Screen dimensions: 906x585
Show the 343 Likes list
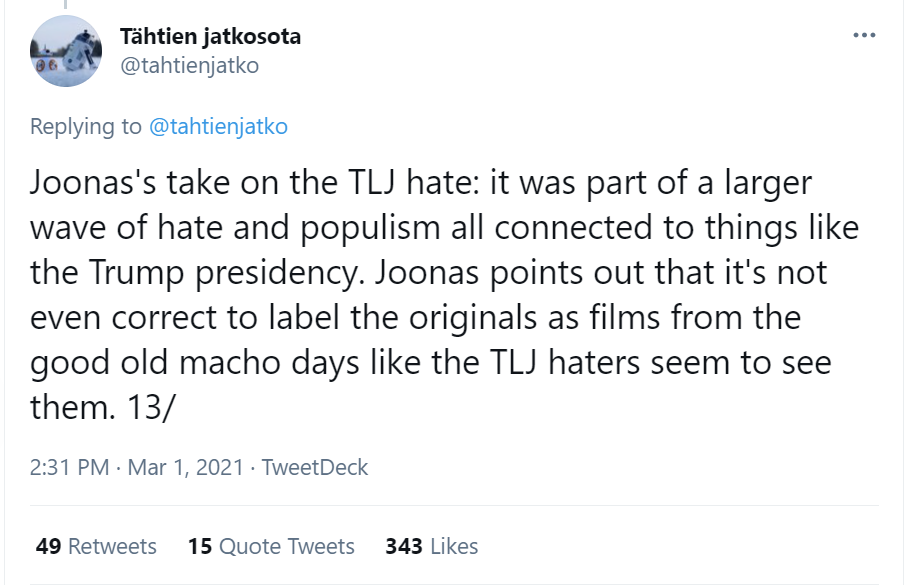(x=431, y=546)
